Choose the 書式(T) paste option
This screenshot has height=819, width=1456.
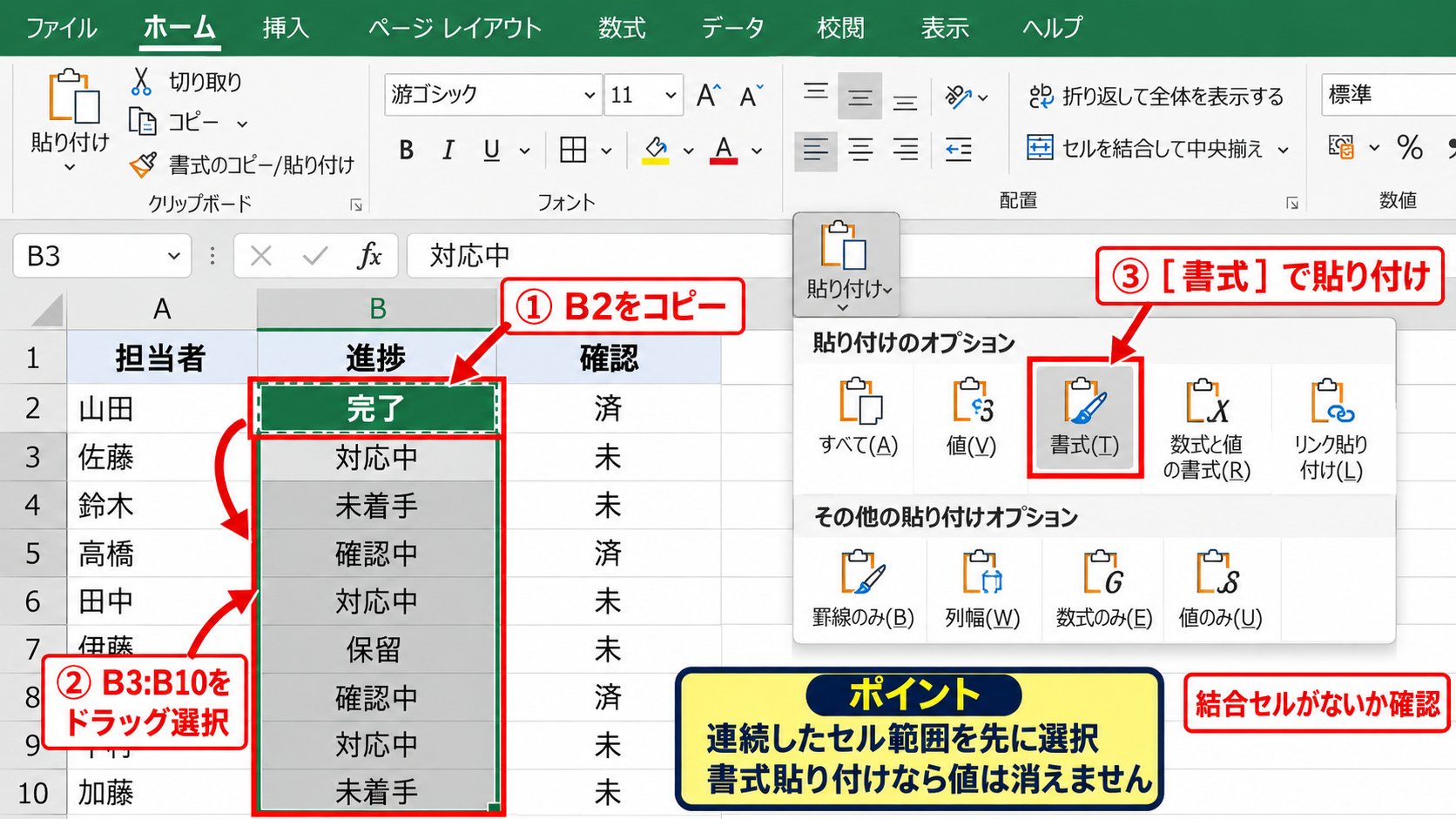[x=1084, y=418]
